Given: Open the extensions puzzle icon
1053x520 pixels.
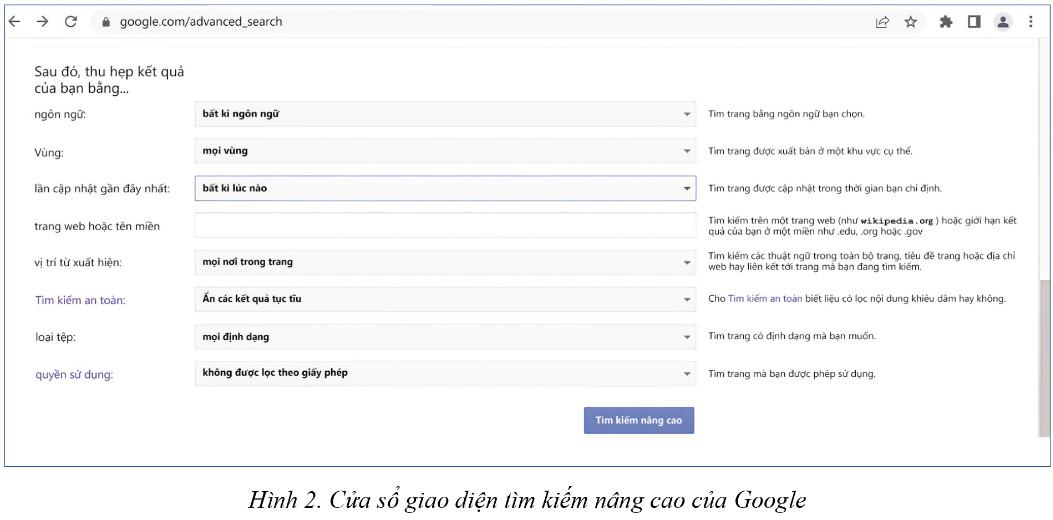Looking at the screenshot, I should point(946,22).
